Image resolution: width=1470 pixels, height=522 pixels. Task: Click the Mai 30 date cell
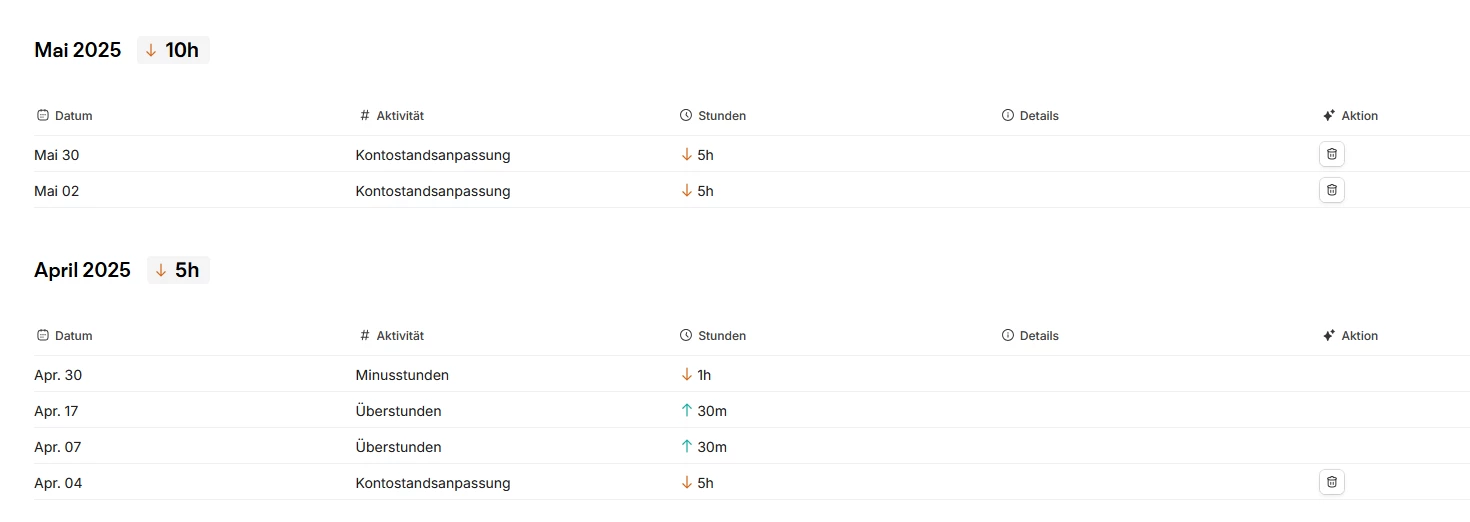tap(56, 155)
